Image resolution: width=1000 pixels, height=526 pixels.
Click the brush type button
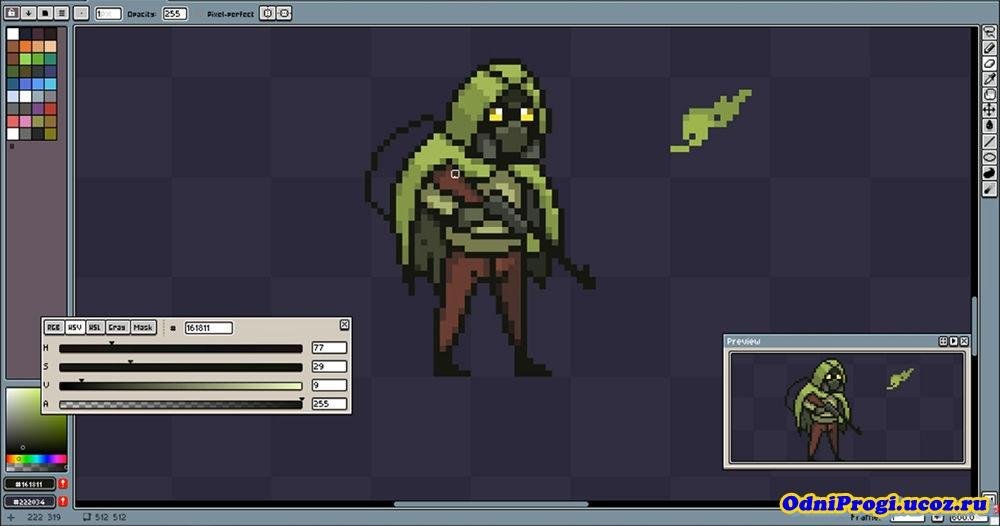point(82,13)
